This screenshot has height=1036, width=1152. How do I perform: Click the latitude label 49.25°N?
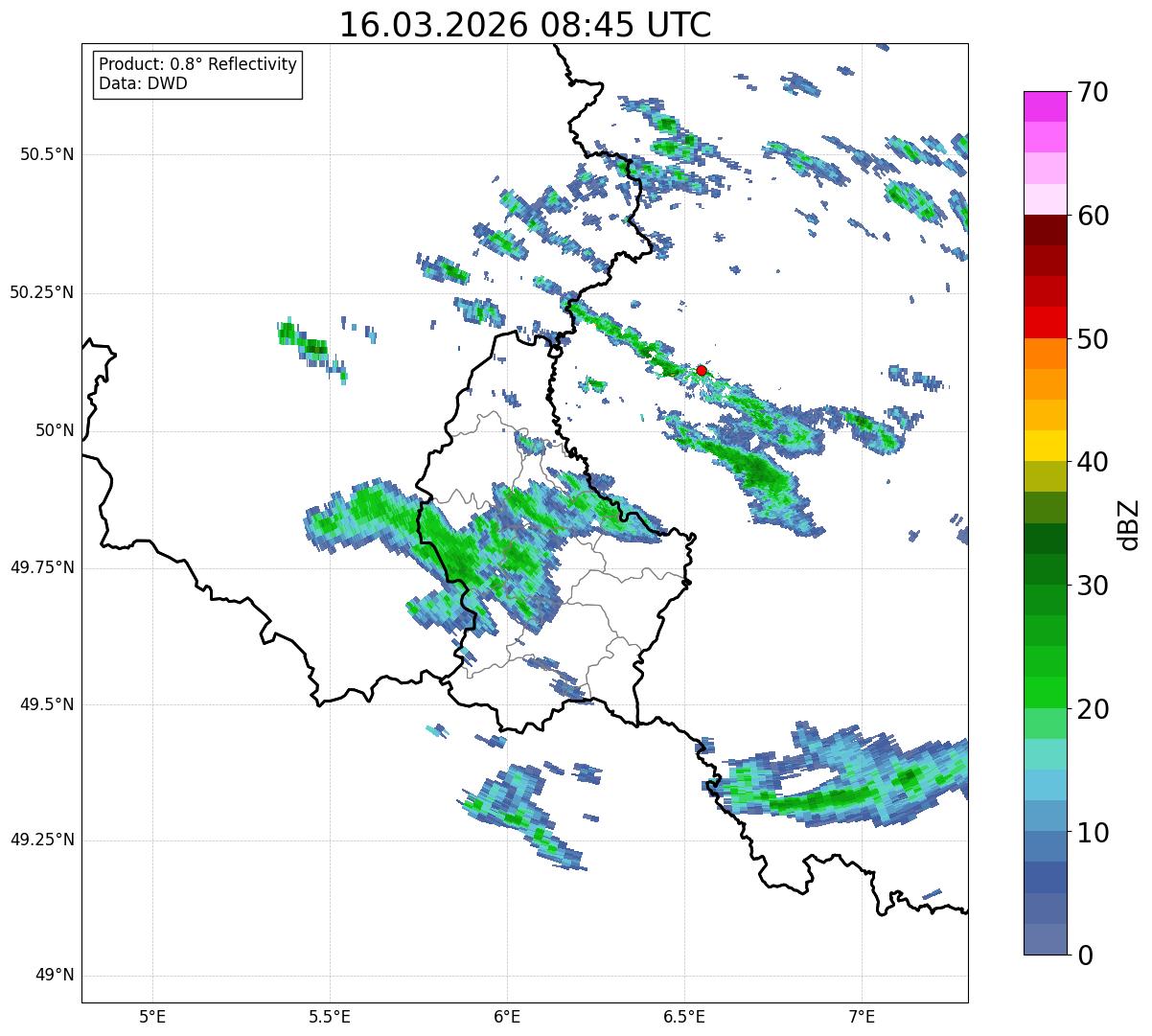pyautogui.click(x=42, y=840)
